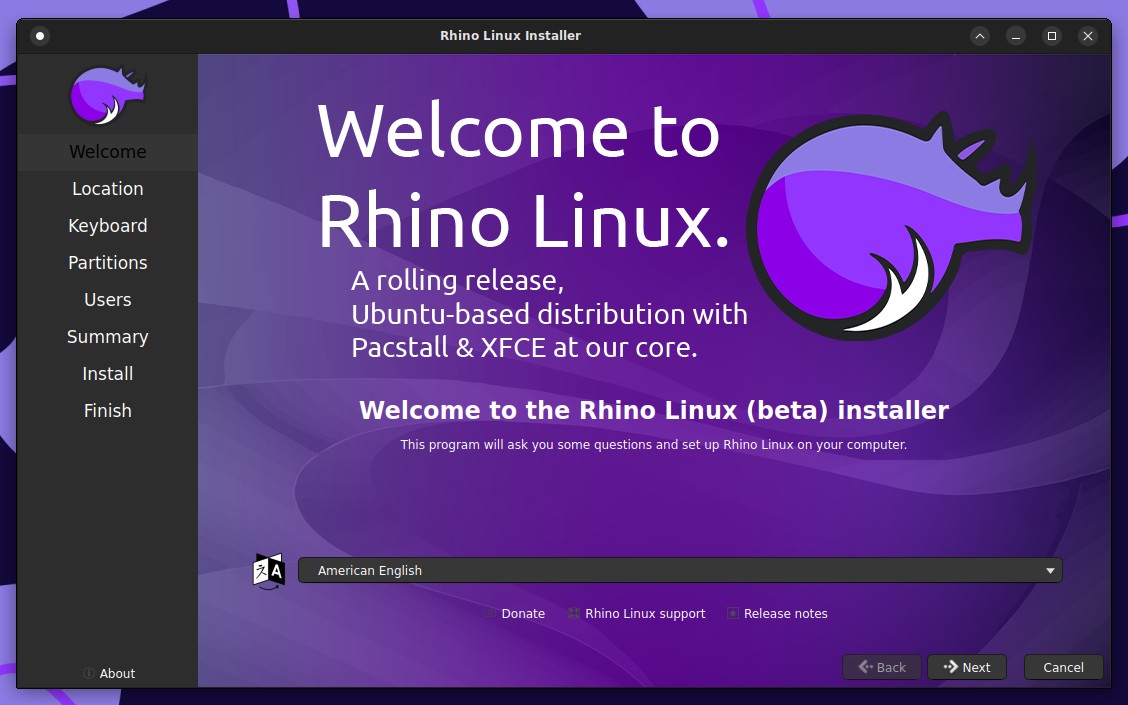Viewport: 1128px width, 705px height.
Task: Click the "Rhino Linux Installer" window title
Action: pos(510,36)
